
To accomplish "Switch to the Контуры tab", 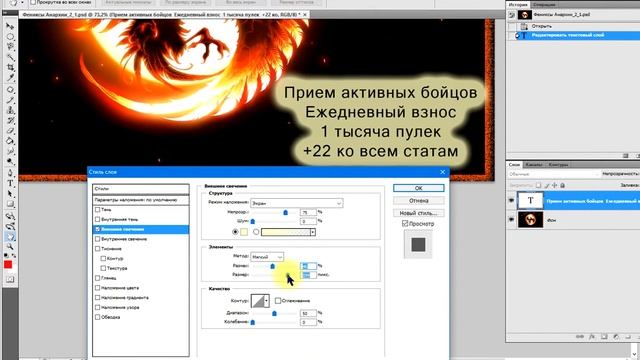I will coord(558,164).
